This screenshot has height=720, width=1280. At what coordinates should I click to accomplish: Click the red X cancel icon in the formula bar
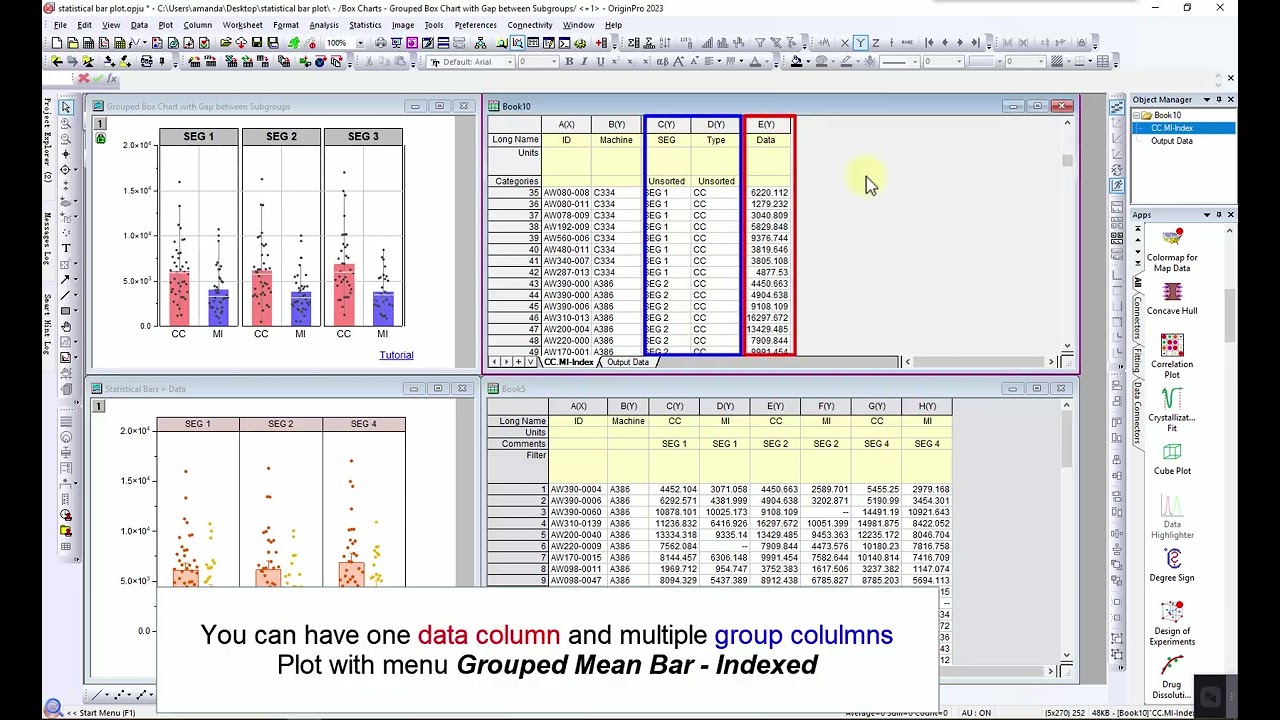tap(83, 78)
